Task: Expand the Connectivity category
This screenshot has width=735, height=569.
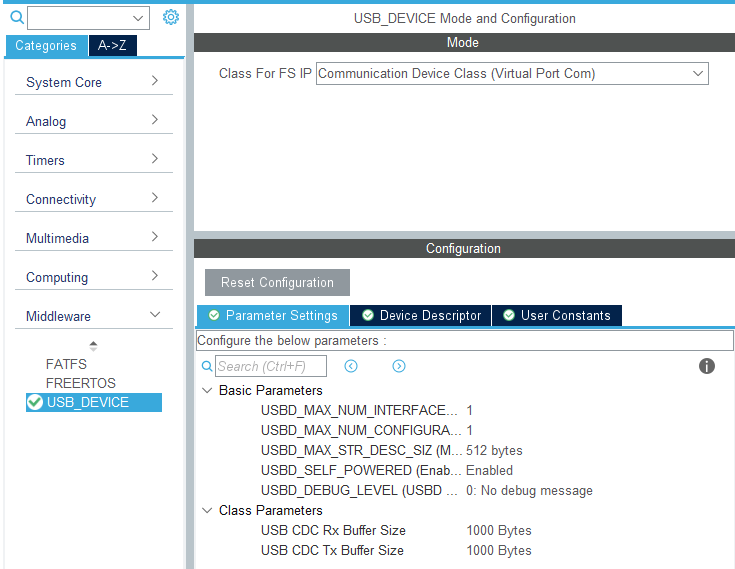Action: [x=94, y=199]
